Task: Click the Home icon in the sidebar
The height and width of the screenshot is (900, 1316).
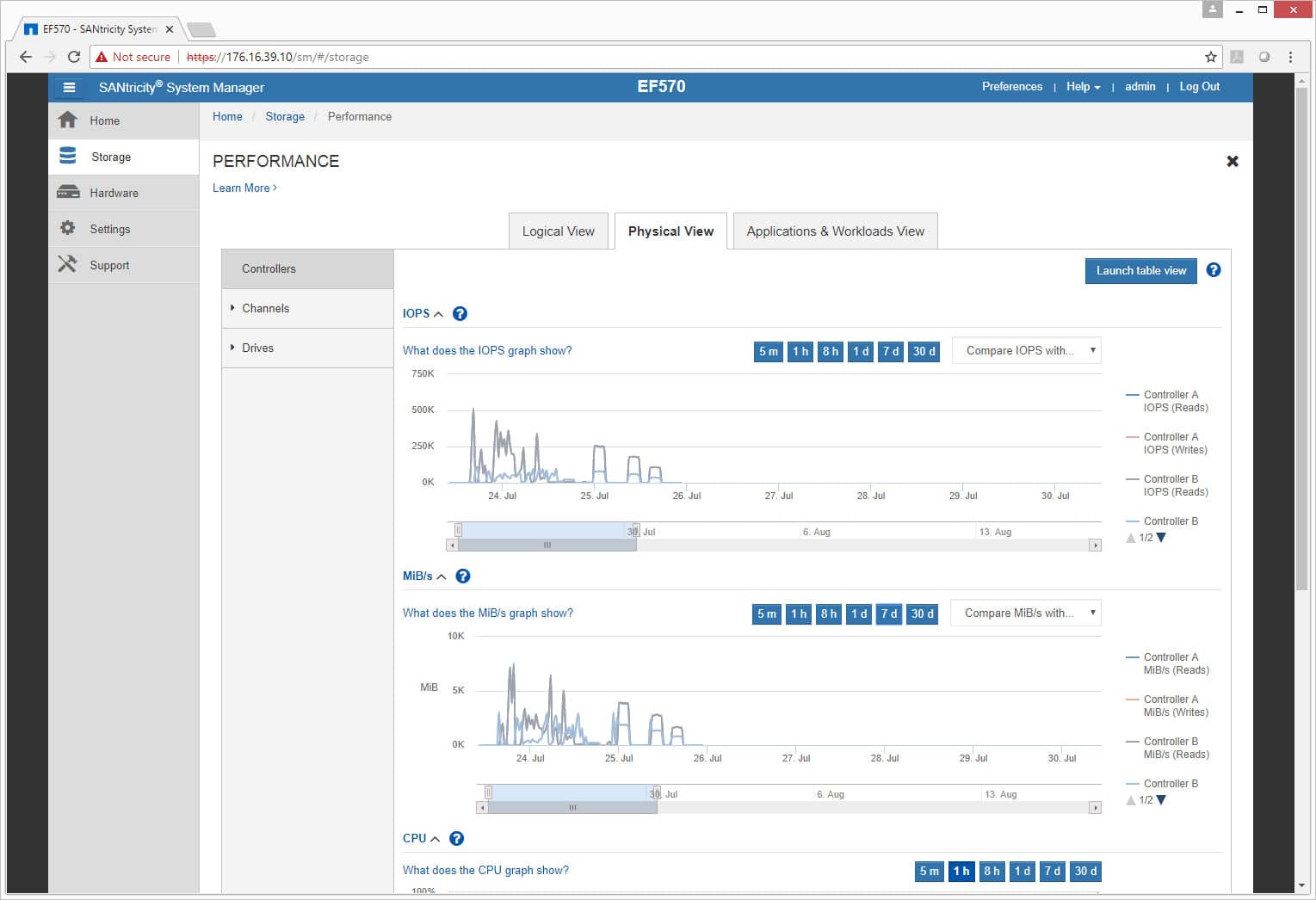Action: click(x=67, y=120)
